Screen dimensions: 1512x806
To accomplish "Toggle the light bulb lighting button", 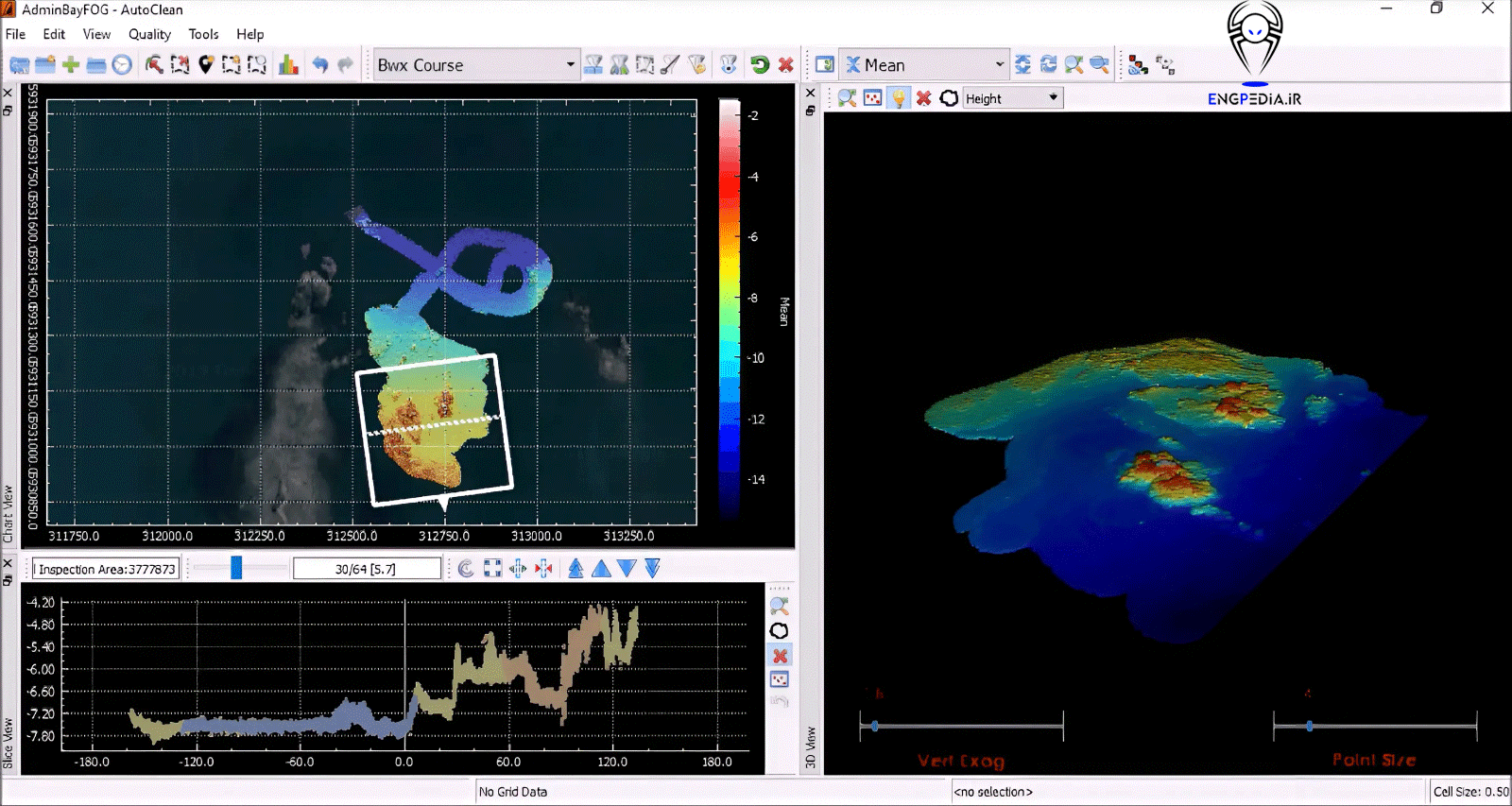I will 899,98.
